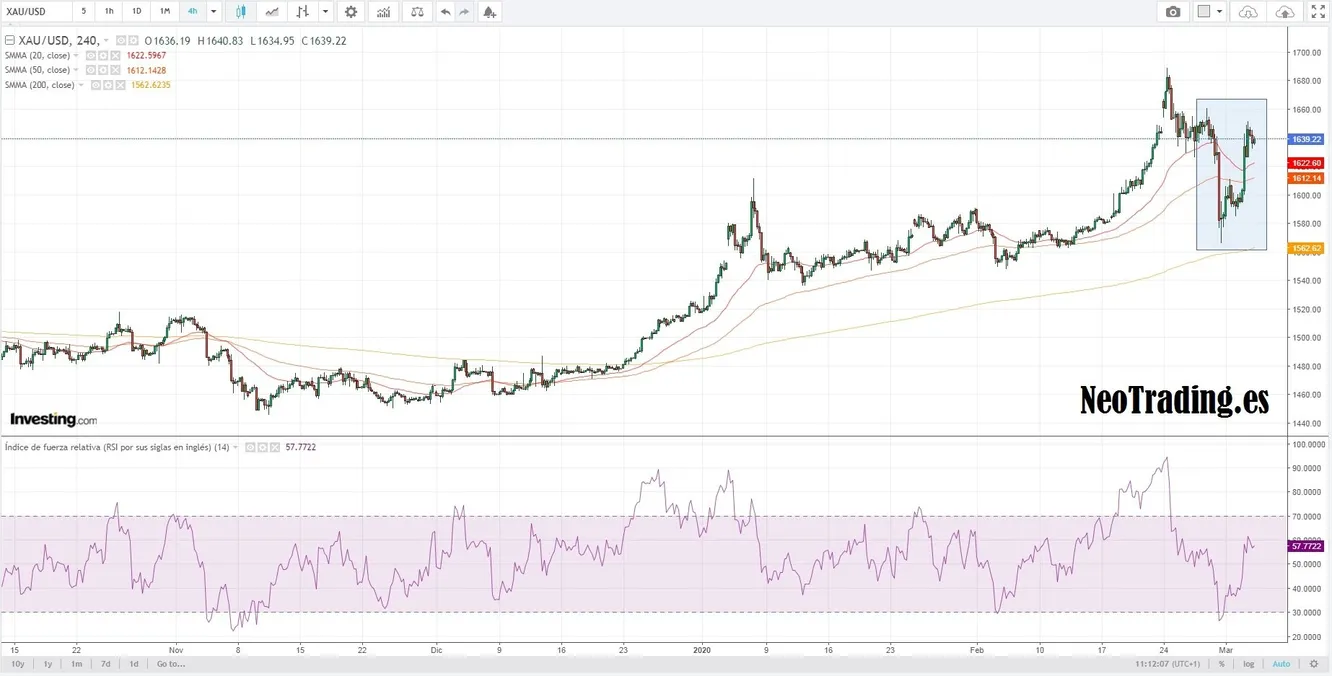1332x676 pixels.
Task: Undo the last chart action
Action: [x=445, y=12]
